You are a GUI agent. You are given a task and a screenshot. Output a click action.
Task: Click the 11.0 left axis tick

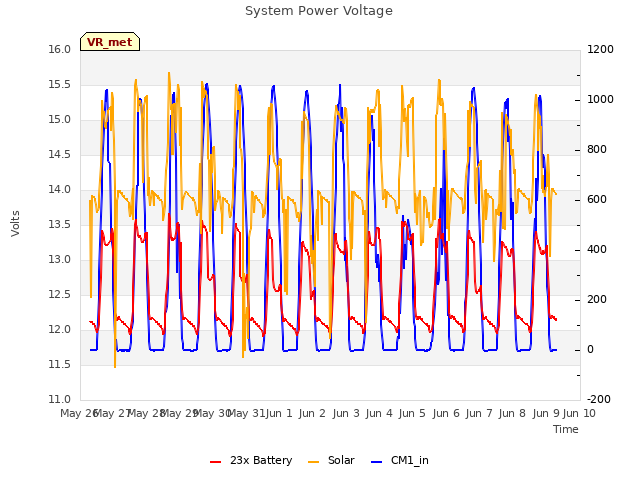pyautogui.click(x=60, y=399)
